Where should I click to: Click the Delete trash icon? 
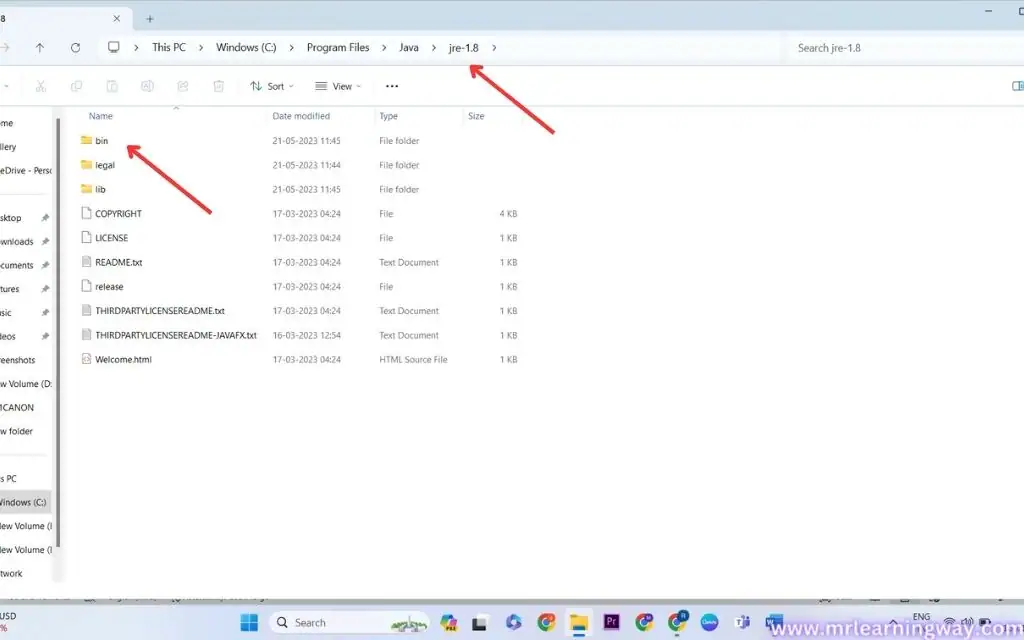click(219, 86)
